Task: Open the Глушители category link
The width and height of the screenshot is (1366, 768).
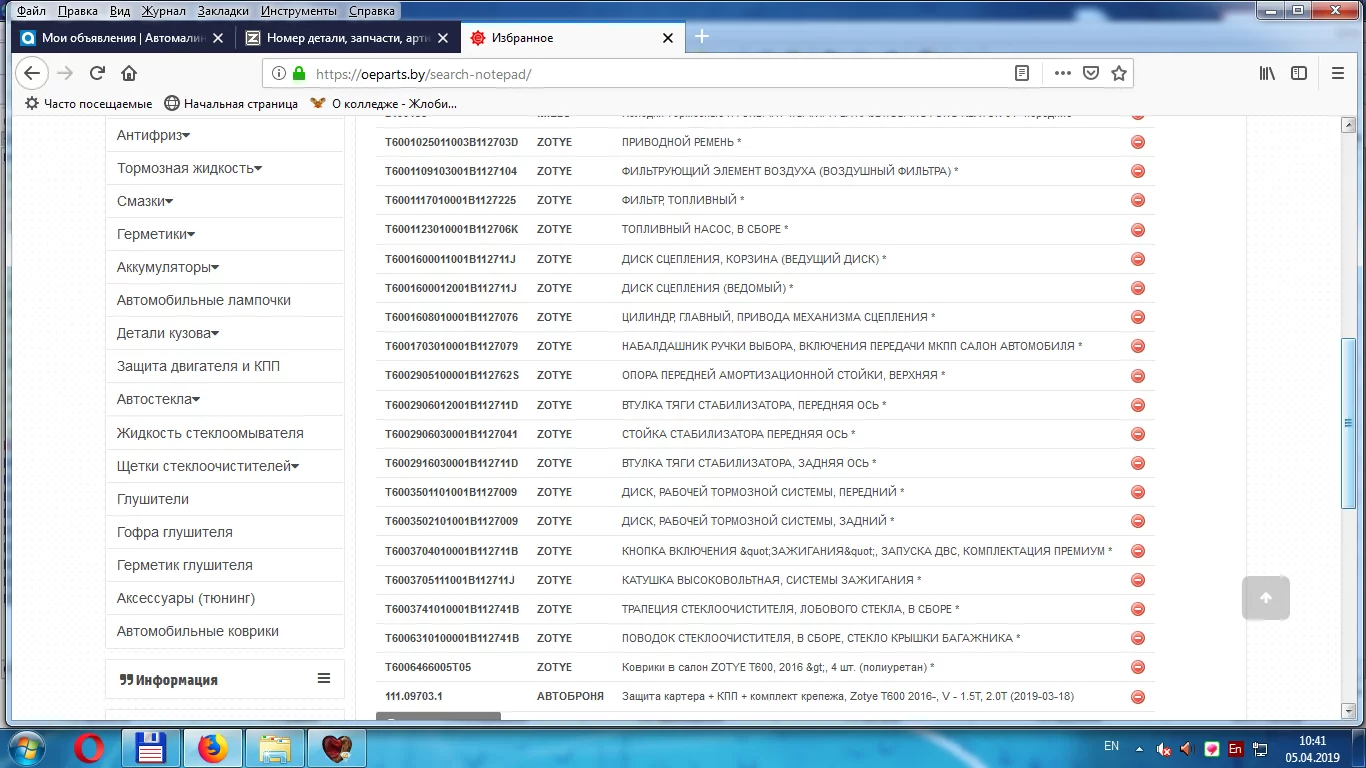Action: click(x=153, y=499)
